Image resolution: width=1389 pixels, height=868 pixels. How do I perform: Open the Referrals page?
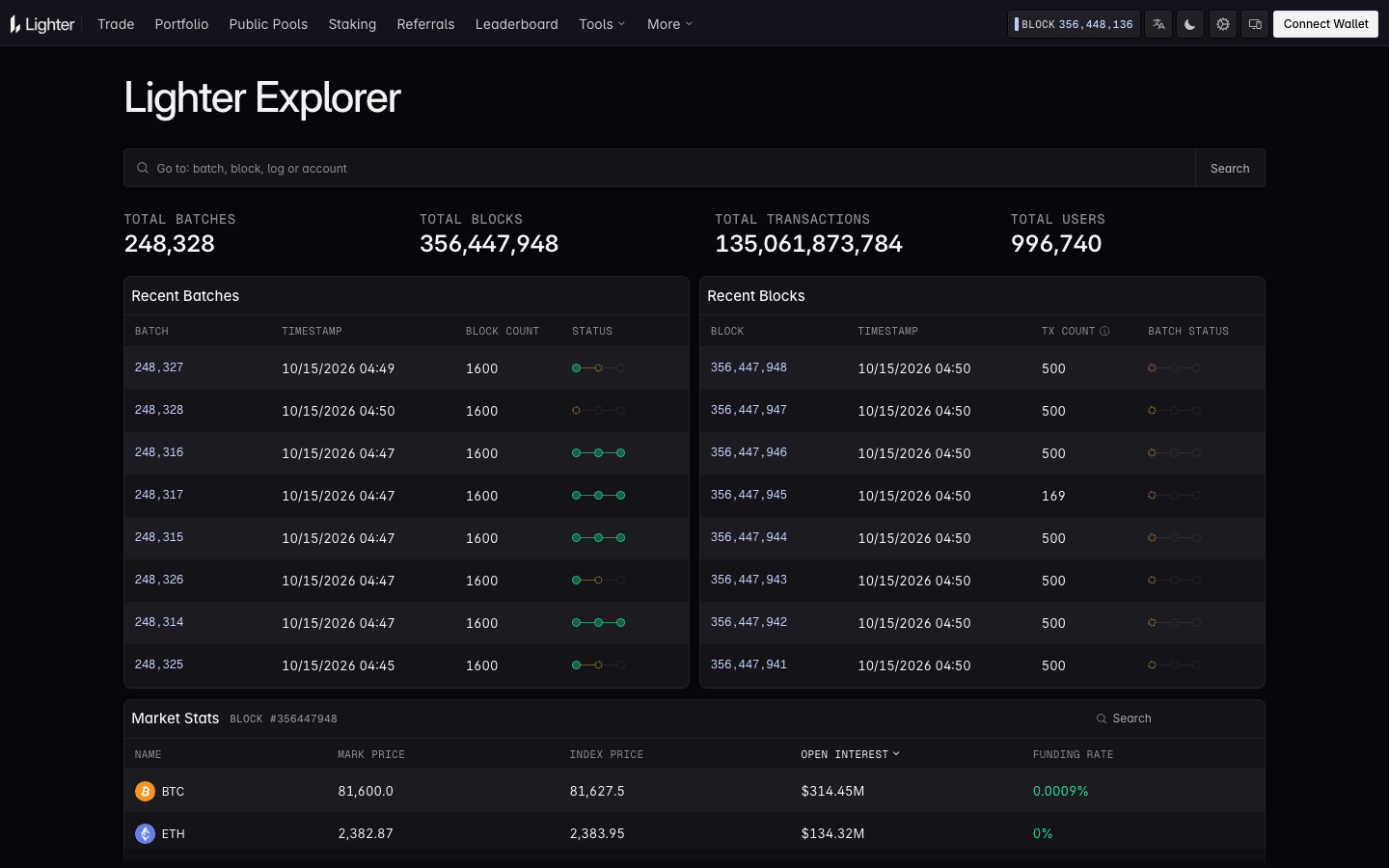pos(425,24)
